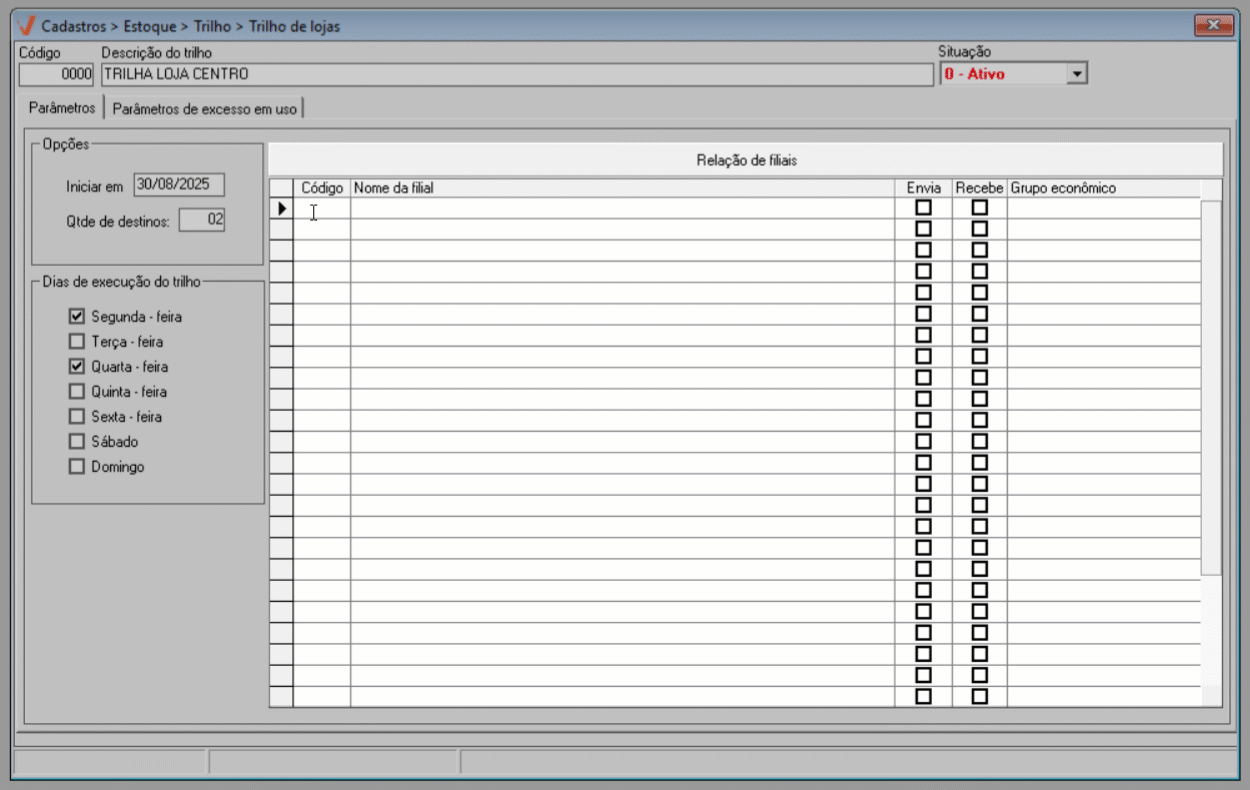Click the Código field showing 0000
This screenshot has width=1250, height=790.
point(56,74)
